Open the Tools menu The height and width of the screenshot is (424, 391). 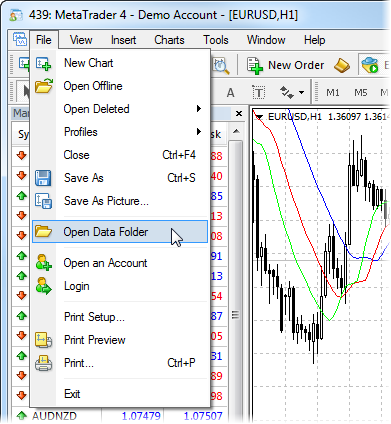[216, 40]
